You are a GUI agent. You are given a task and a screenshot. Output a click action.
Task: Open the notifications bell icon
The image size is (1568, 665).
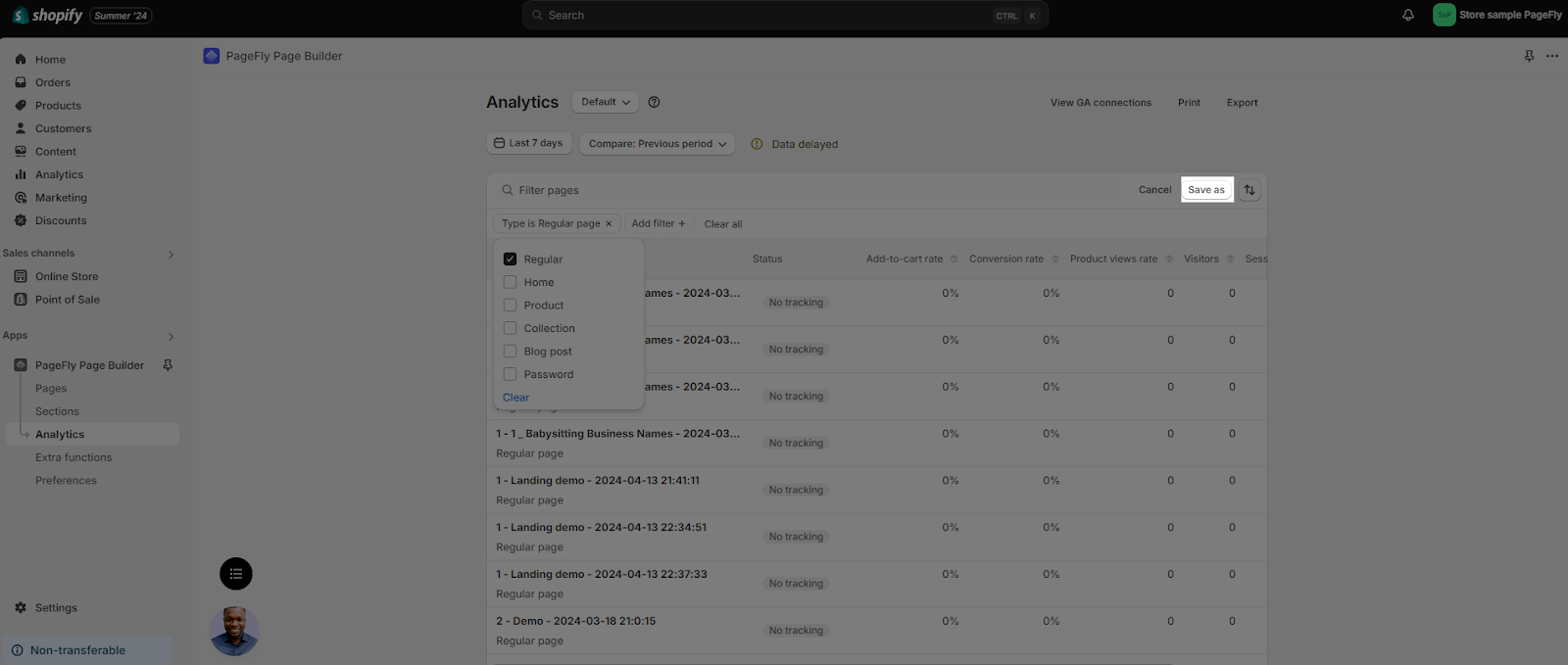click(x=1408, y=15)
